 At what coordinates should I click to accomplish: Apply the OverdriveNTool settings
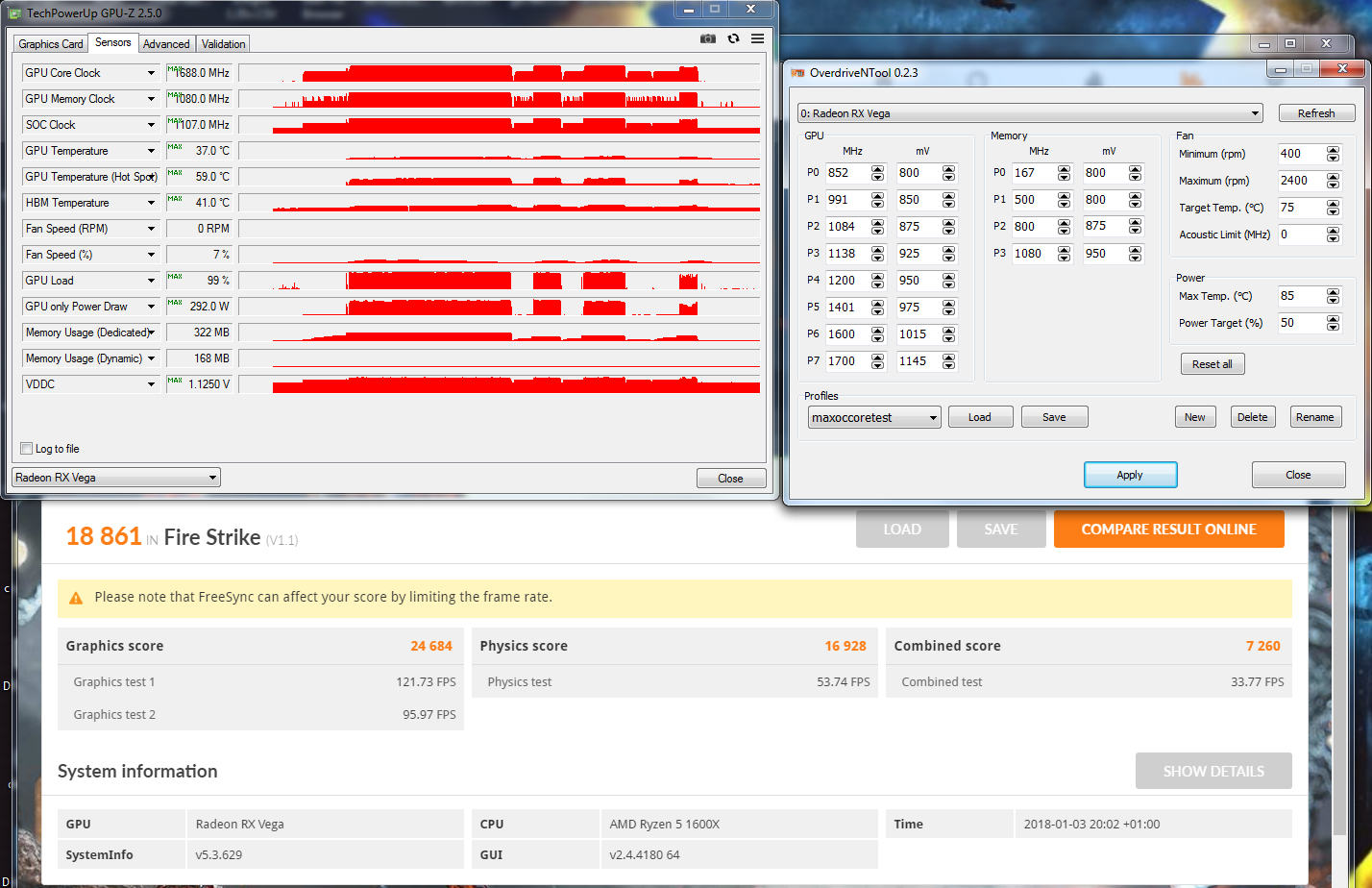coord(1130,475)
